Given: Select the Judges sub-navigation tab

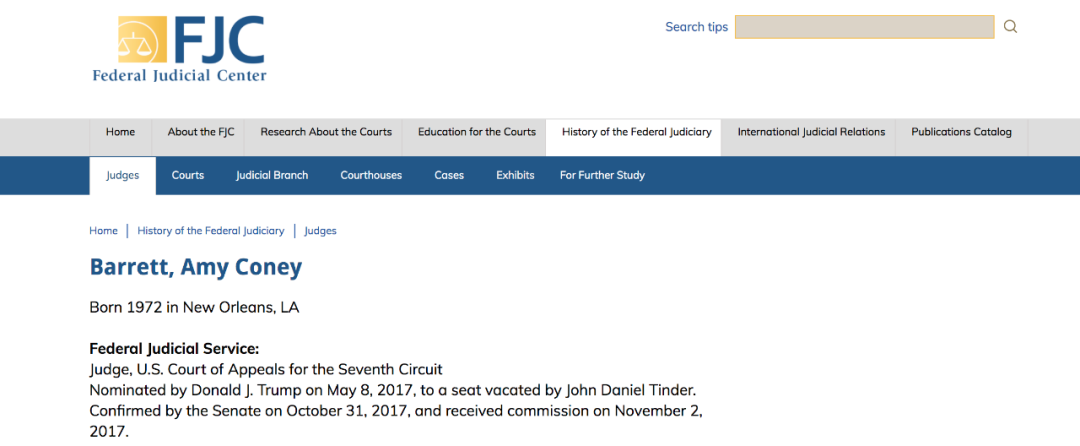Looking at the screenshot, I should click(x=123, y=176).
